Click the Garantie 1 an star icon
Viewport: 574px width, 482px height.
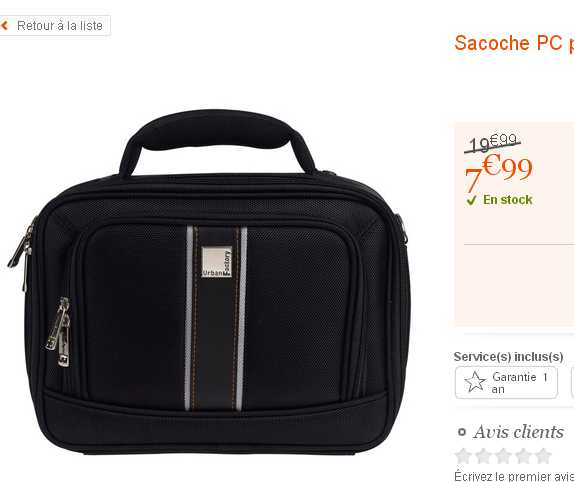pos(475,382)
